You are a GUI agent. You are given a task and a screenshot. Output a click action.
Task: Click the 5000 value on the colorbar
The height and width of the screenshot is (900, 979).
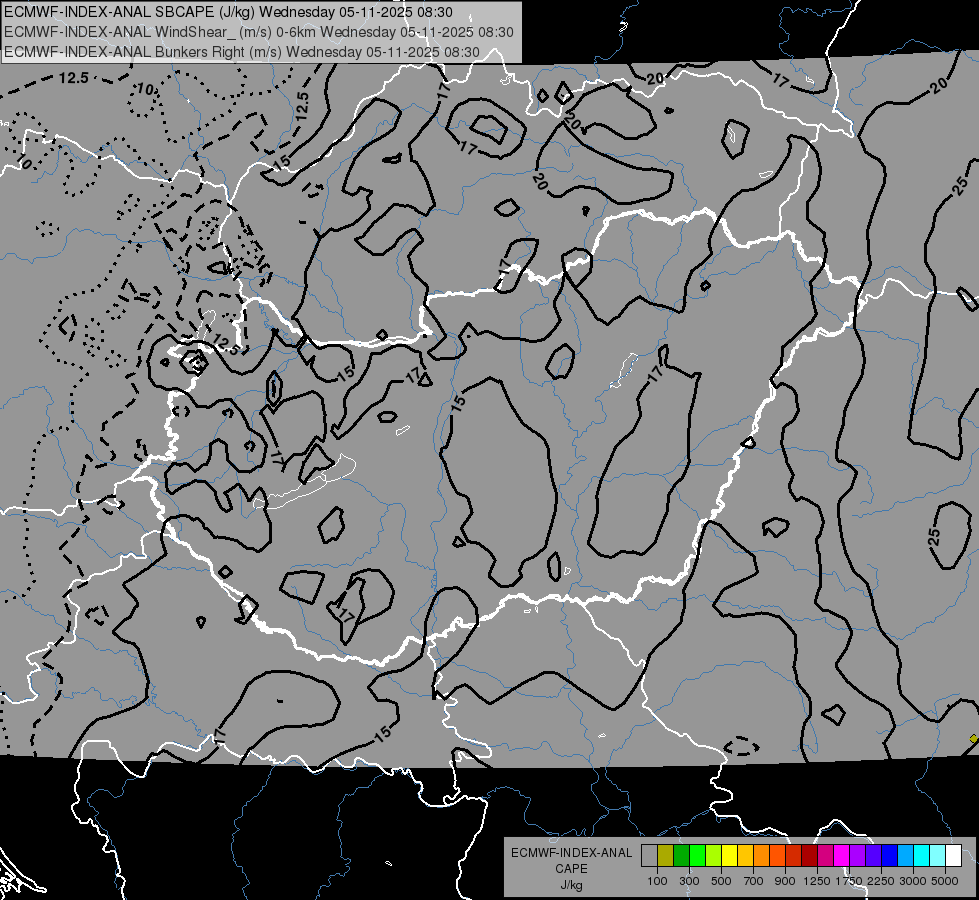tap(945, 881)
